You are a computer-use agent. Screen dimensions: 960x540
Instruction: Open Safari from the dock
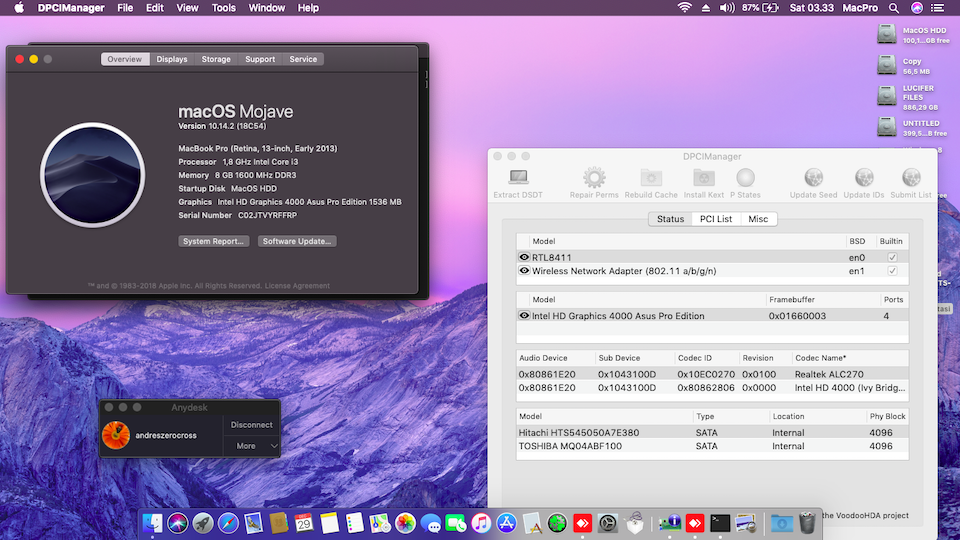[x=228, y=523]
